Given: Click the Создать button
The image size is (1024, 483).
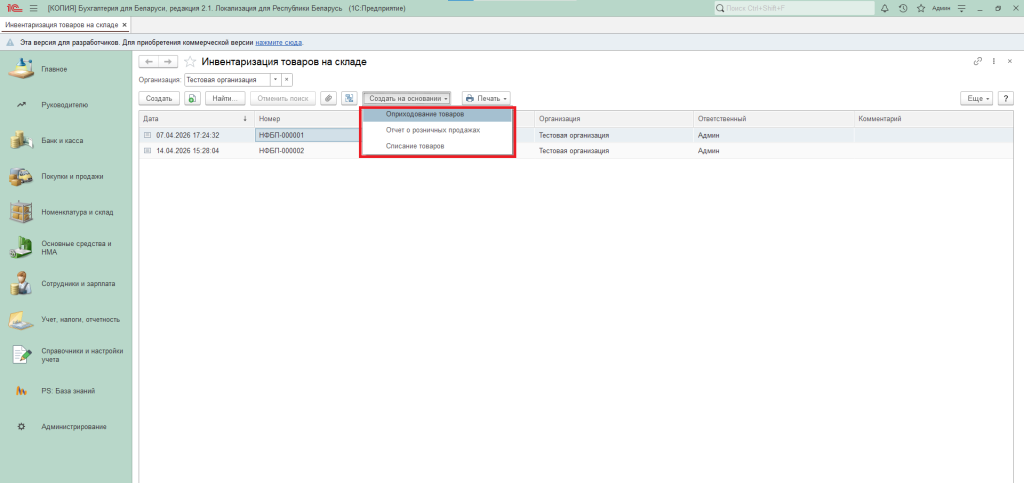Looking at the screenshot, I should point(159,98).
